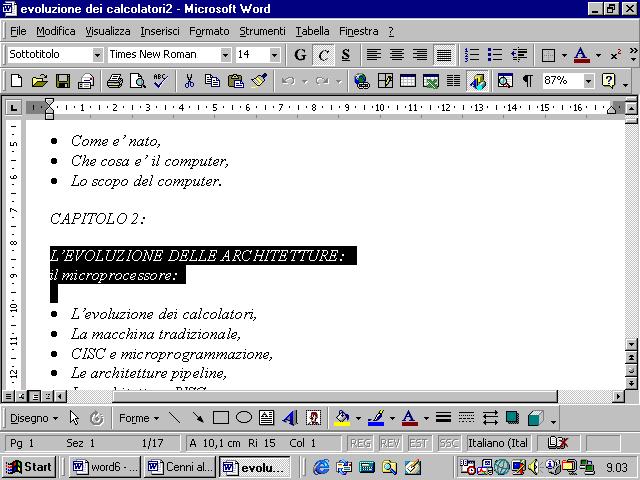Viewport: 640px width, 480px height.
Task: Apply the yellow fill color
Action: [342, 418]
